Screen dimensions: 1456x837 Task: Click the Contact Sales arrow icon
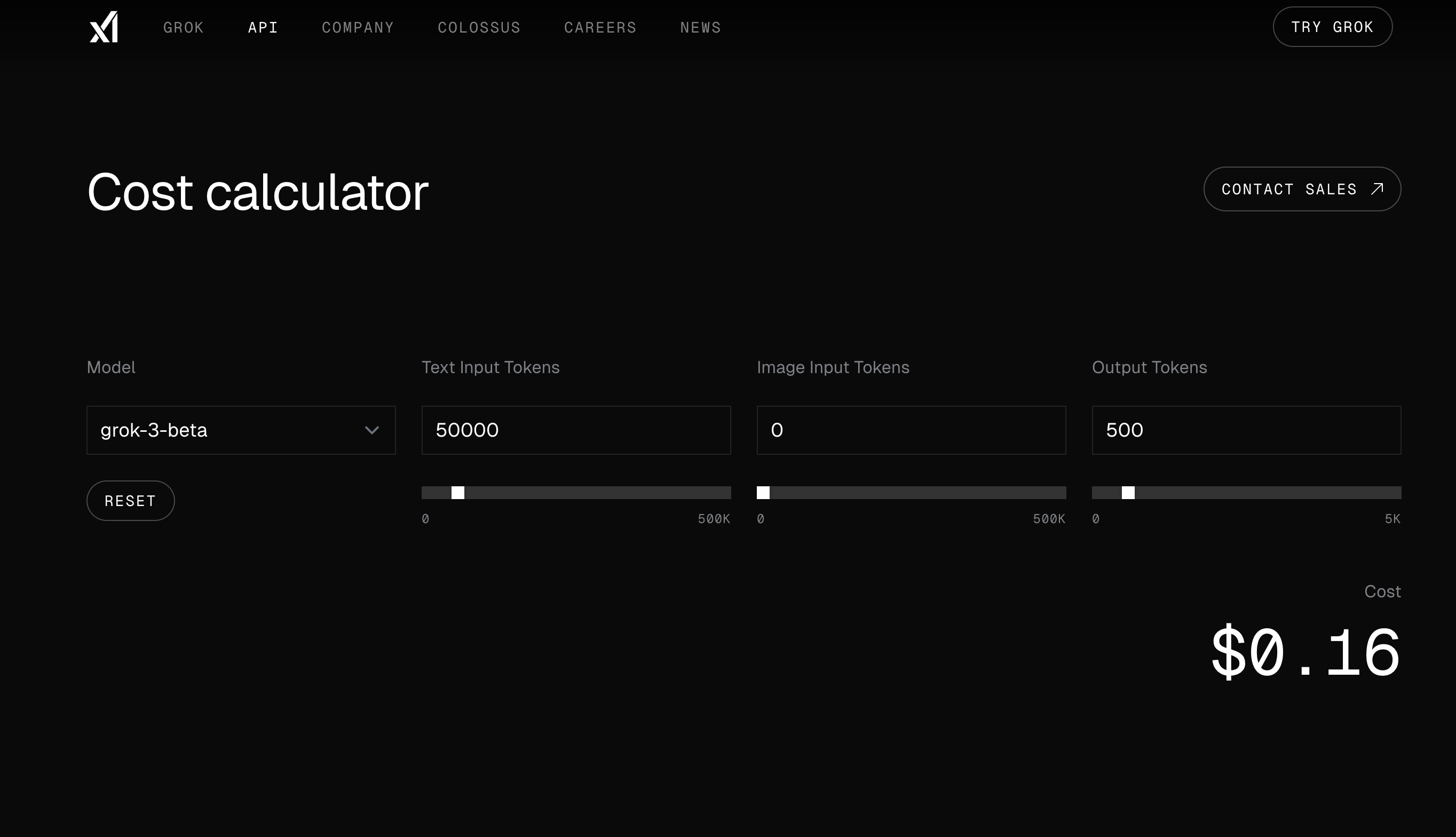1378,189
